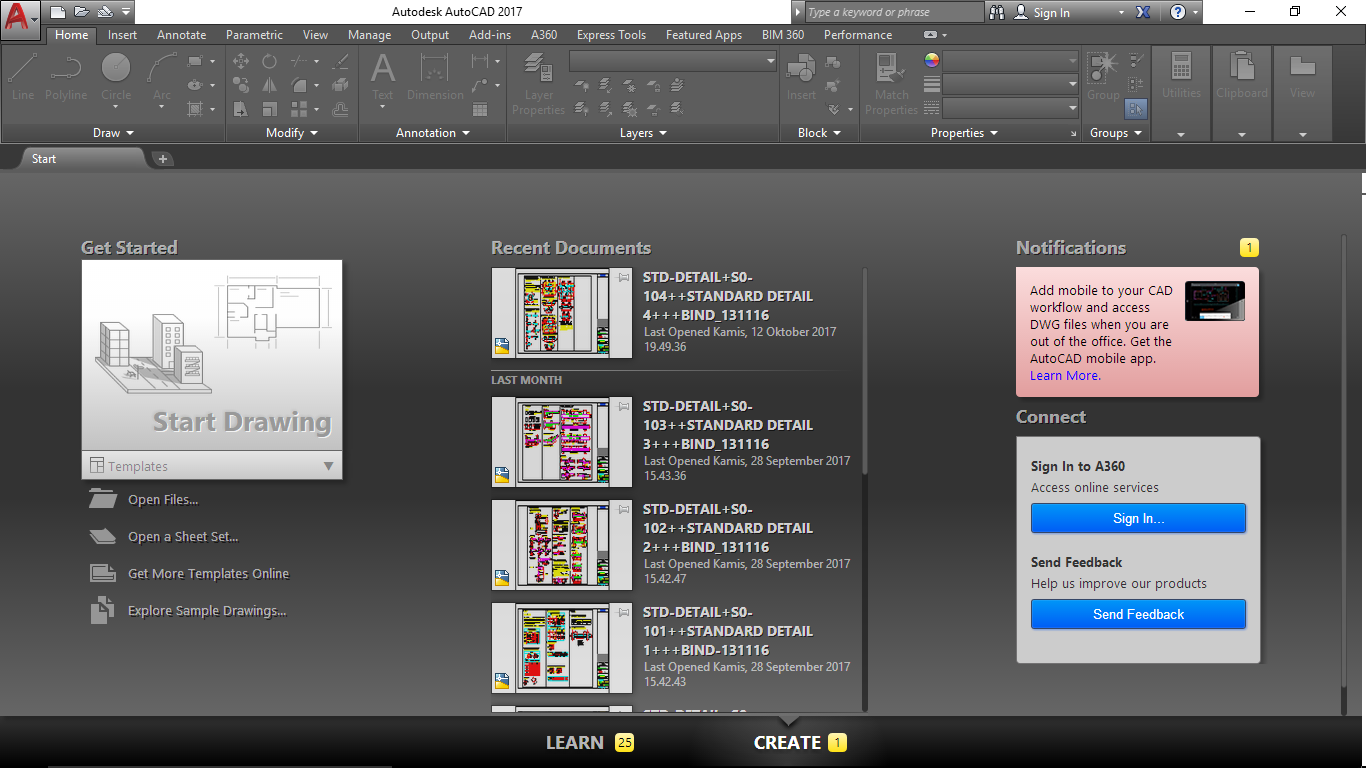This screenshot has height=768, width=1366.
Task: Open the STD-DETAIL+S0-104 recent drawing thumbnail
Action: [x=561, y=313]
